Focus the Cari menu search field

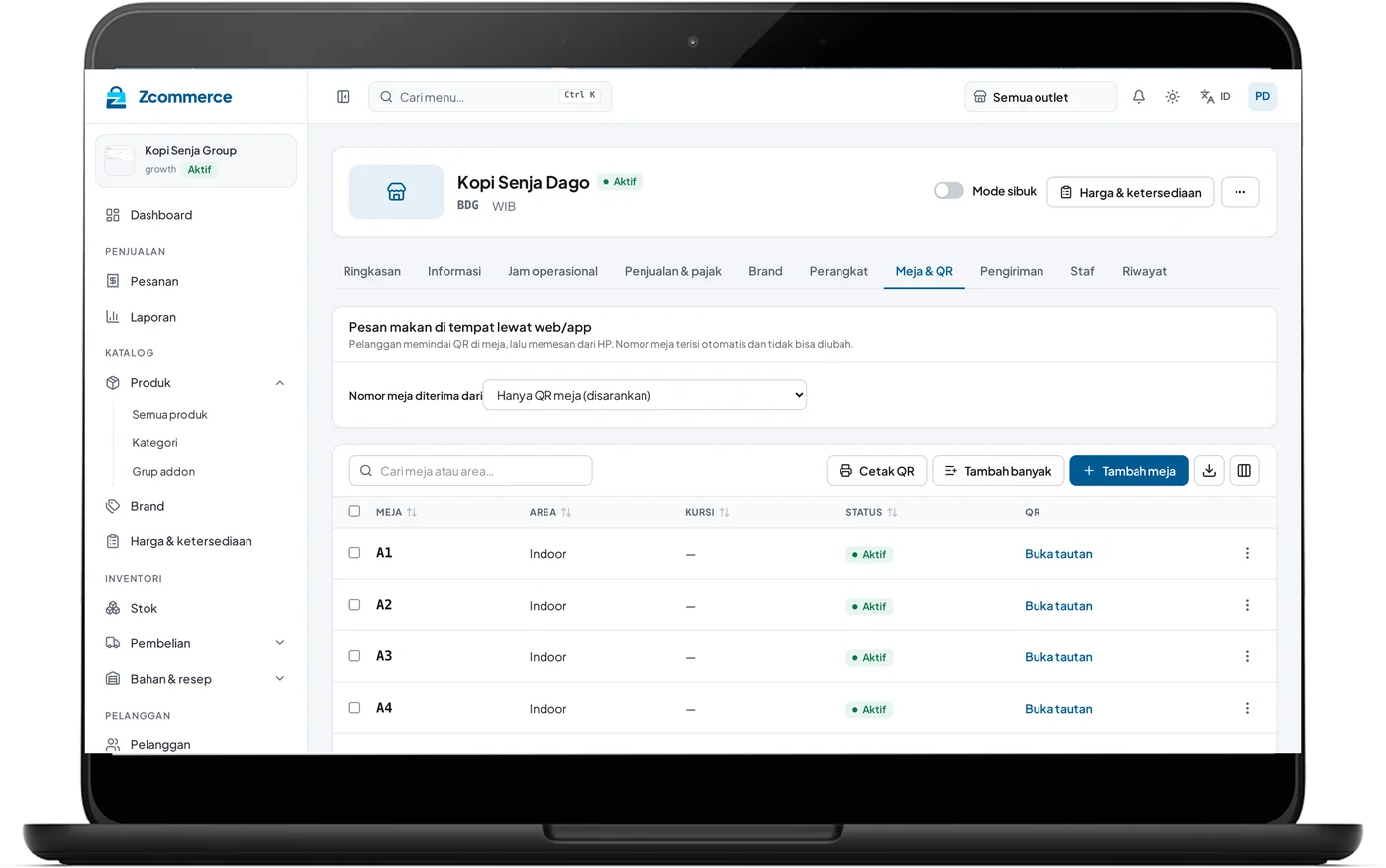tap(490, 97)
